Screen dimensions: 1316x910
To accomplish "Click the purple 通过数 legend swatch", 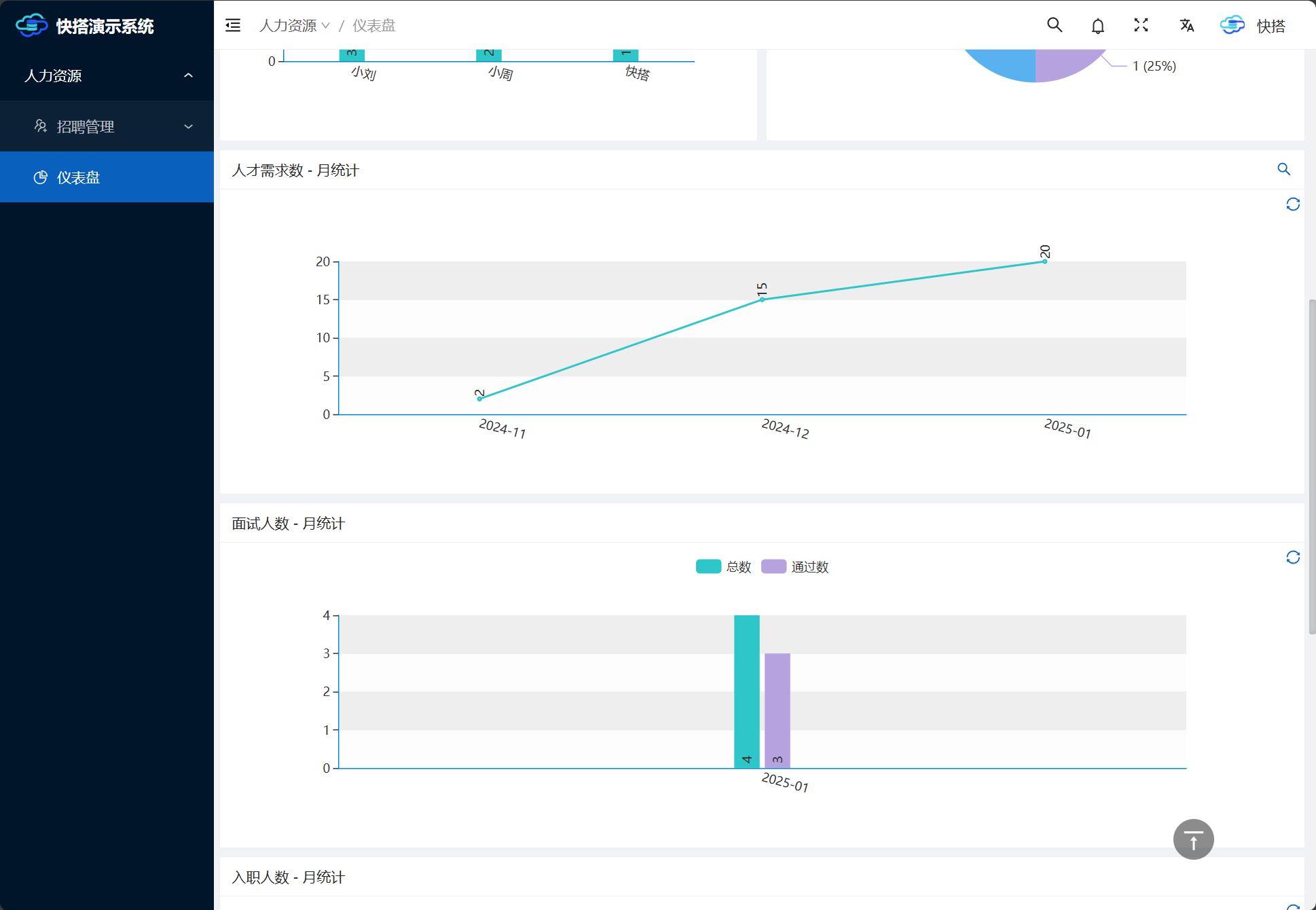I will tap(773, 566).
